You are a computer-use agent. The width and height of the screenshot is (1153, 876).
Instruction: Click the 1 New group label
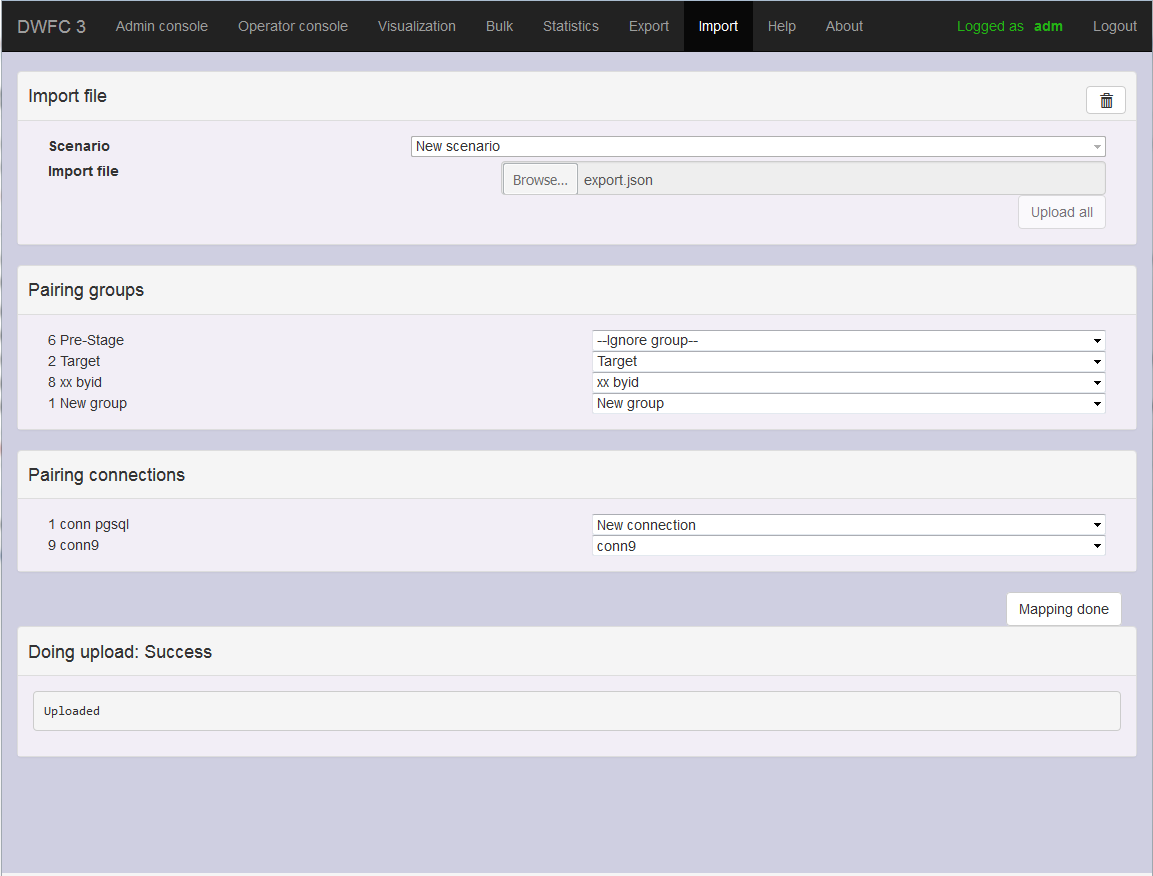[88, 403]
